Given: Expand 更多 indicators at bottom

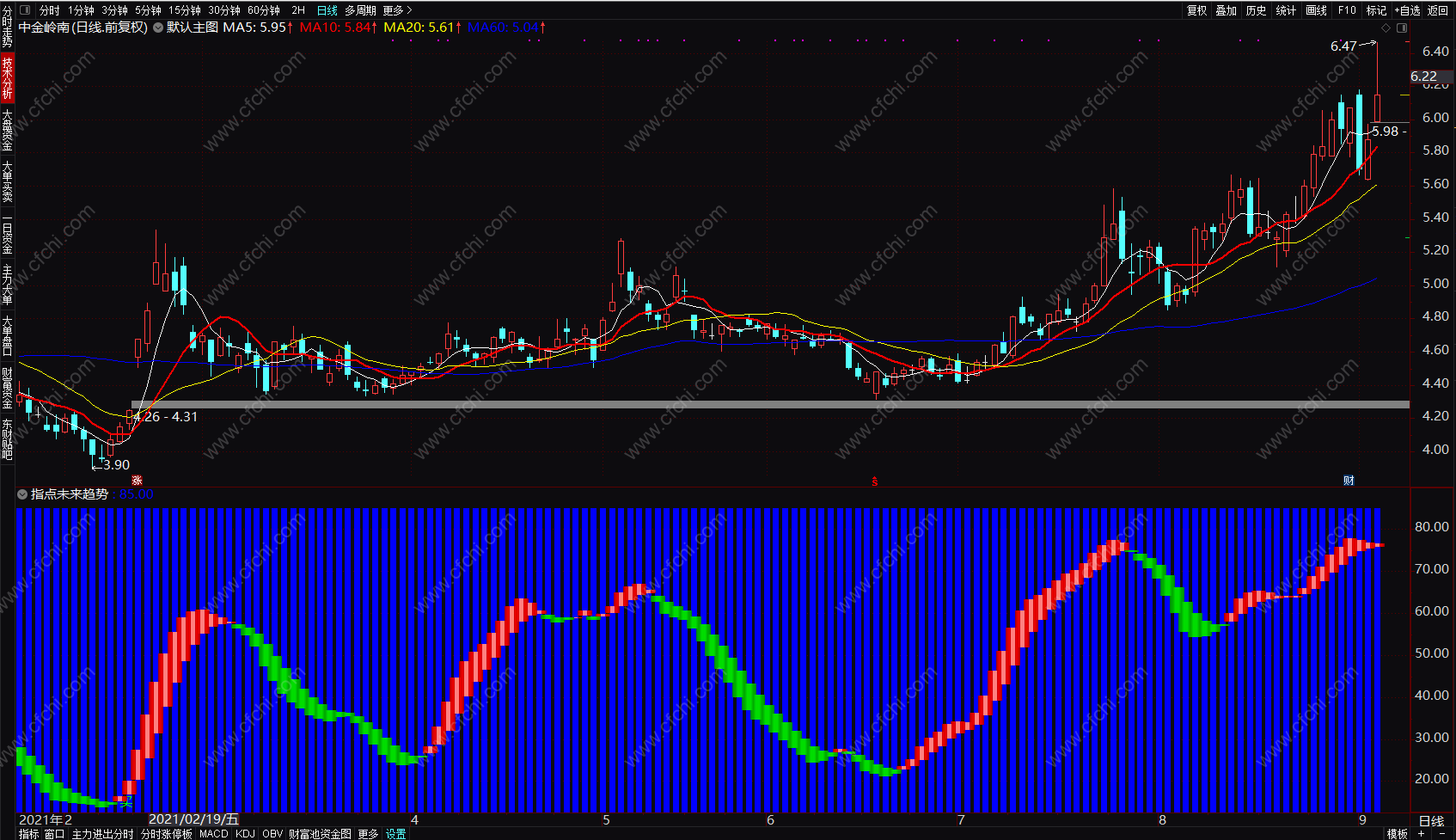Looking at the screenshot, I should click(368, 834).
